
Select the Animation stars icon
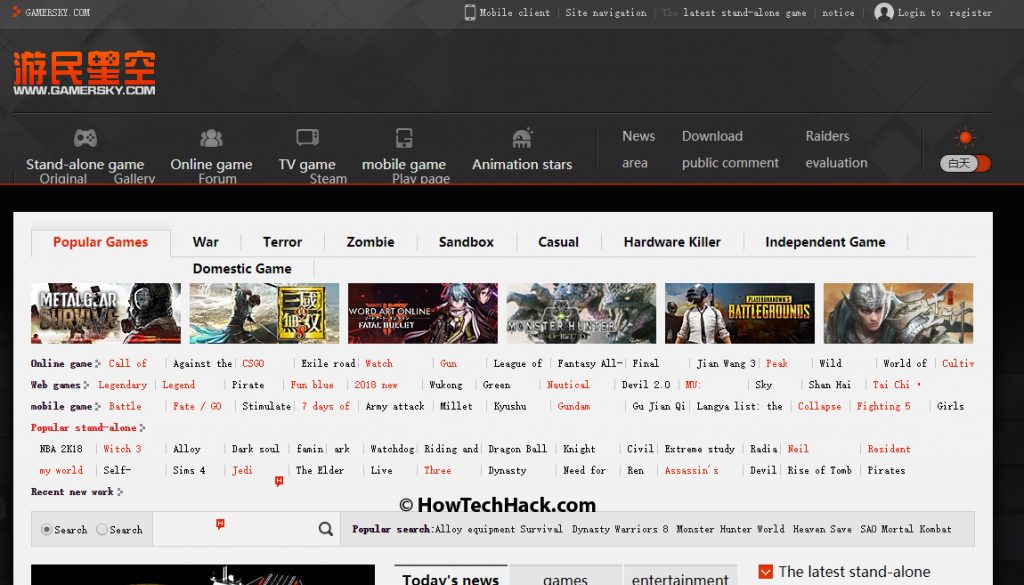click(521, 136)
